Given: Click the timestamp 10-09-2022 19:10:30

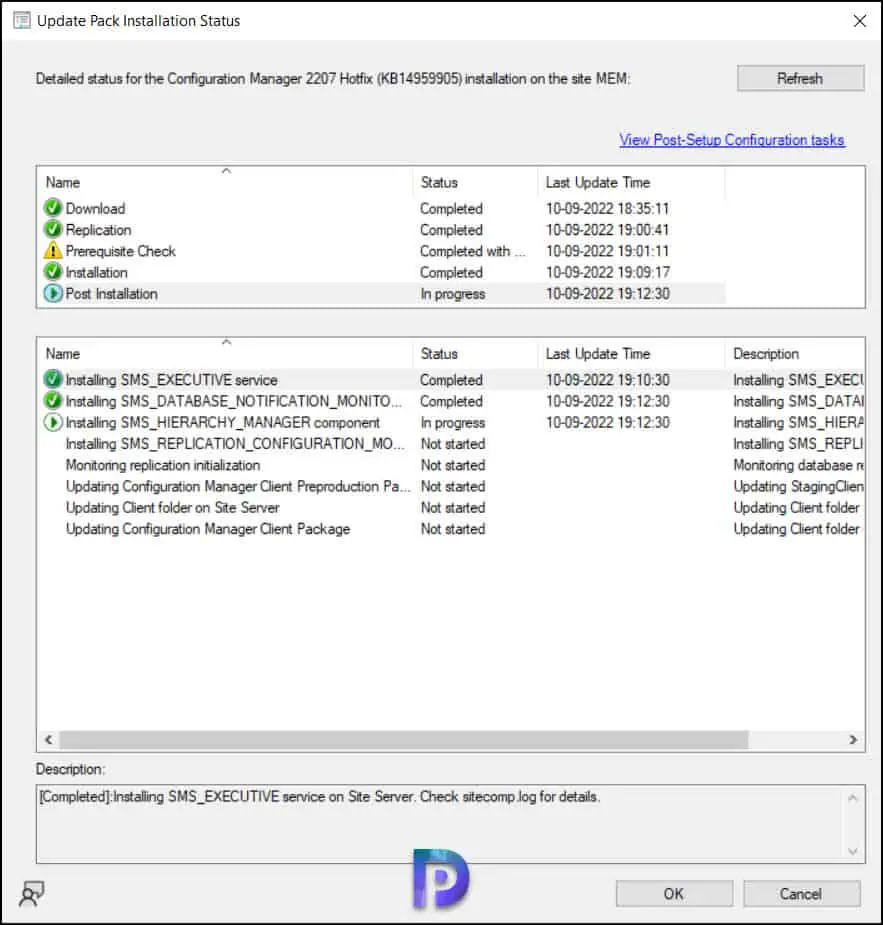Looking at the screenshot, I should point(607,379).
